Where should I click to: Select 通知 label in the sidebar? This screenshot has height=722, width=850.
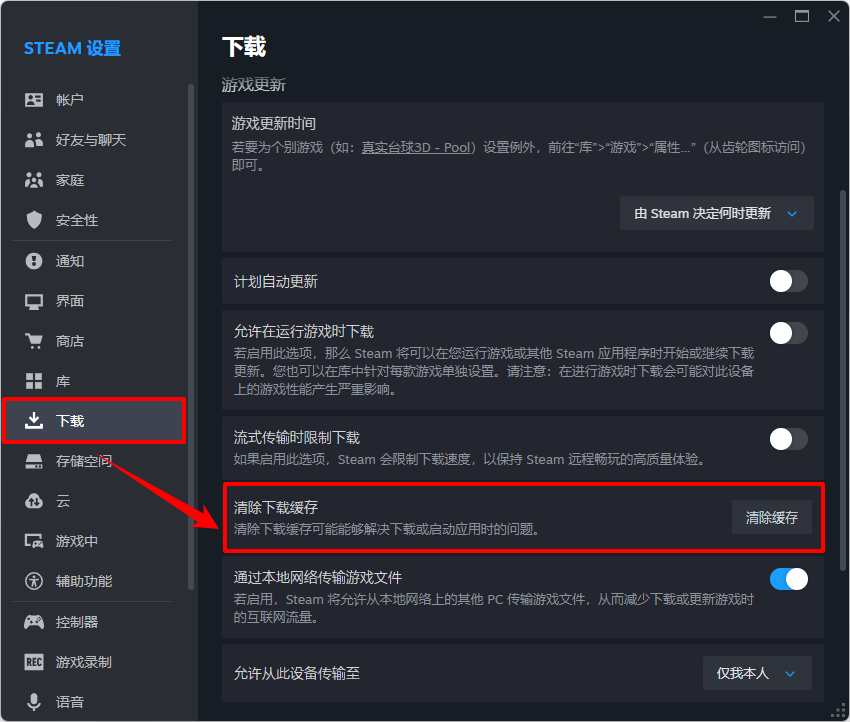point(70,261)
